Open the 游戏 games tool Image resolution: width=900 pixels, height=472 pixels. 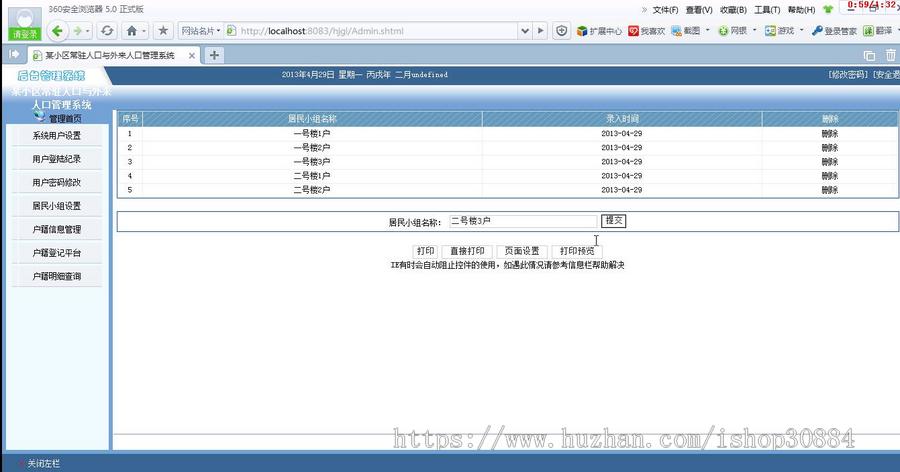click(779, 31)
